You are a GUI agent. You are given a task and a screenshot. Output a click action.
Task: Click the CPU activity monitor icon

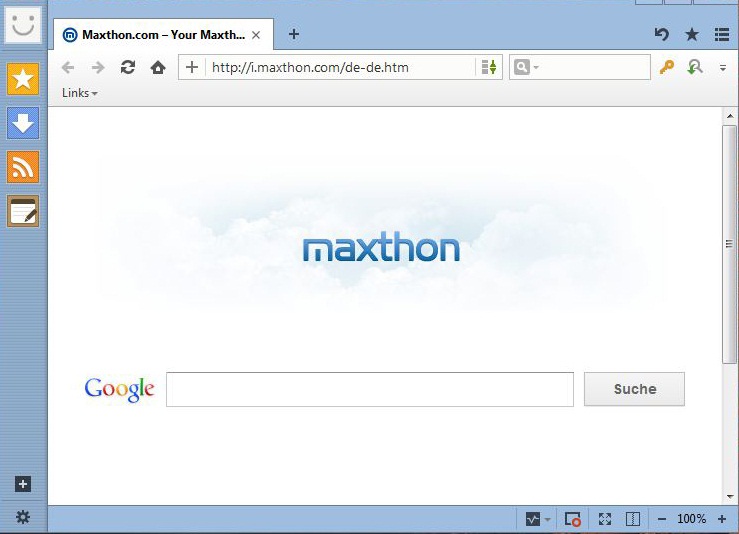pos(533,519)
